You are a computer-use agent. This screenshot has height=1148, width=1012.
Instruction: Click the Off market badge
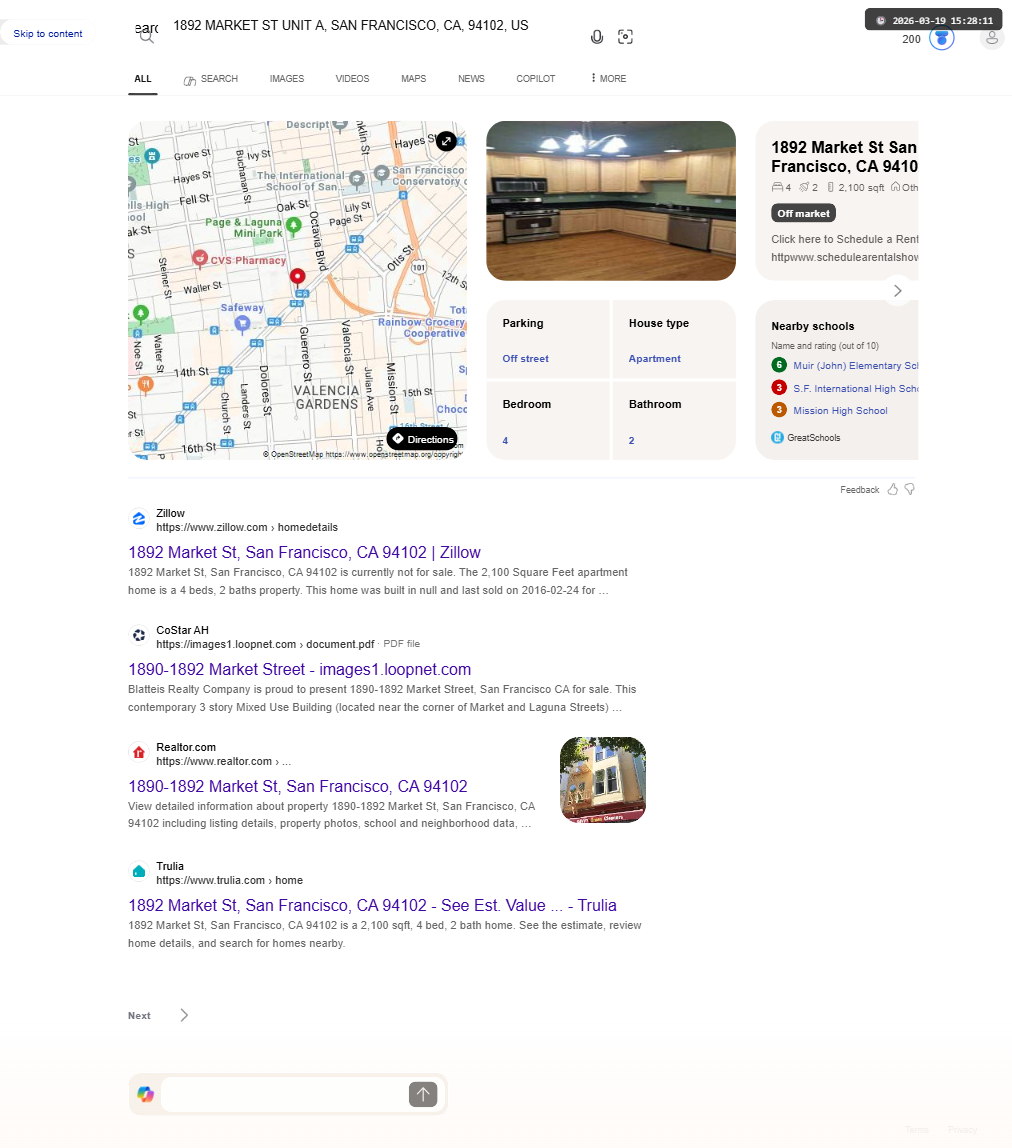(x=803, y=213)
